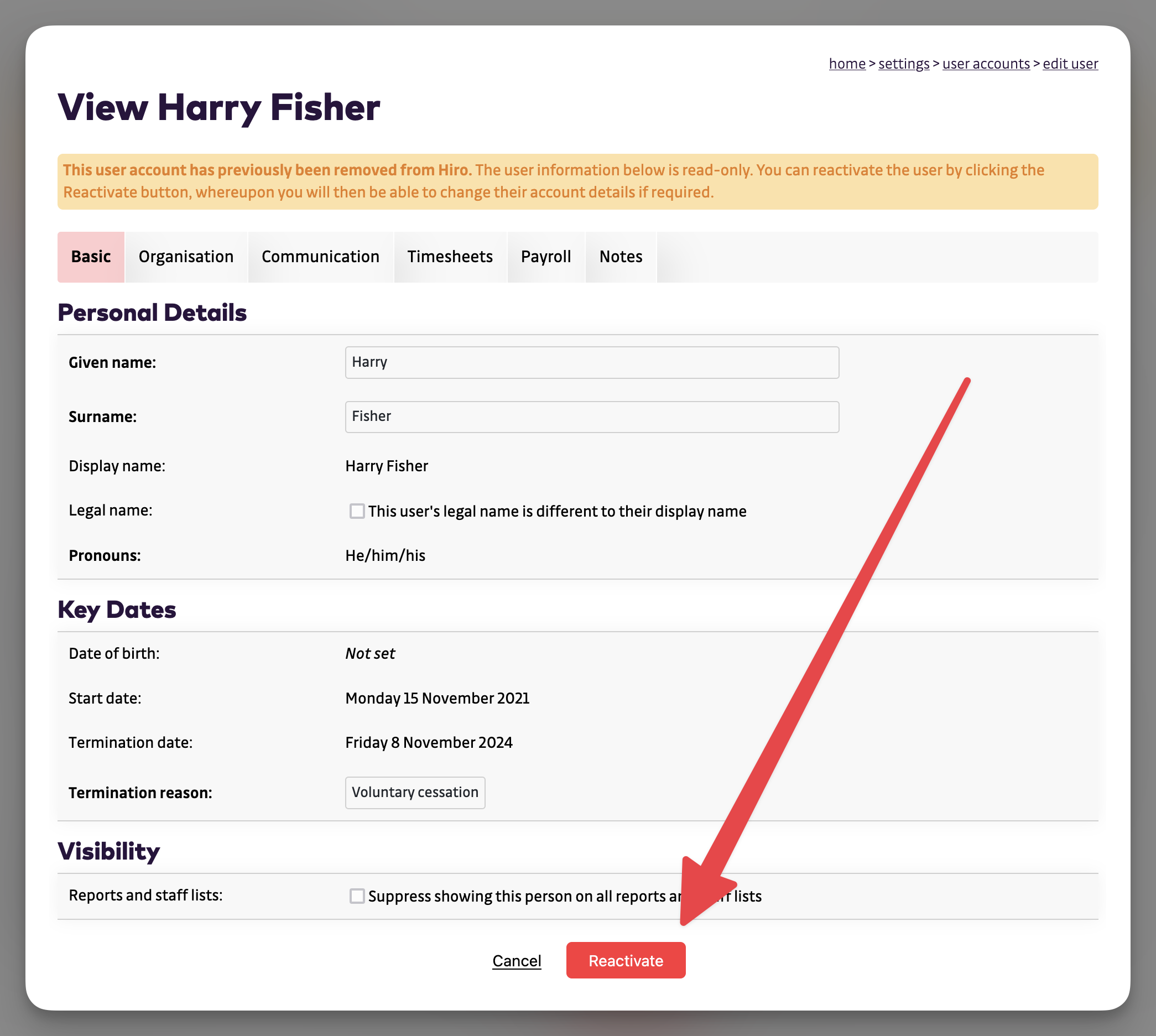Toggle suppress on reports and staff lists
Screen dimensions: 1156x1036
pyautogui.click(x=357, y=896)
